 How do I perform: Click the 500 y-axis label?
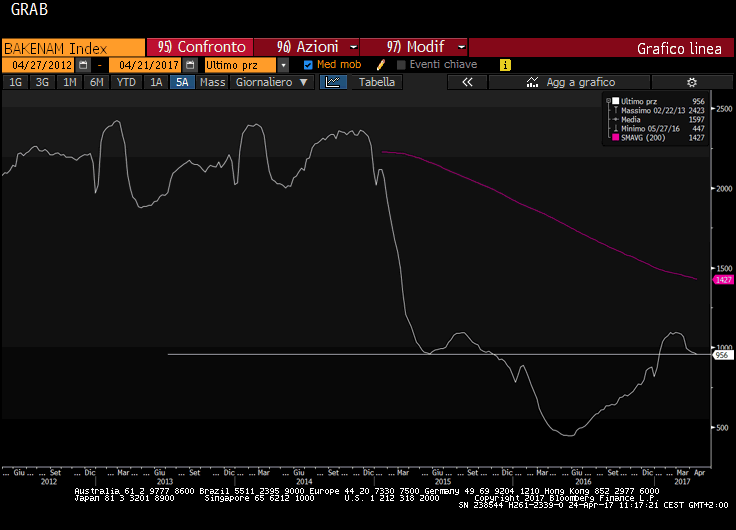tap(722, 428)
